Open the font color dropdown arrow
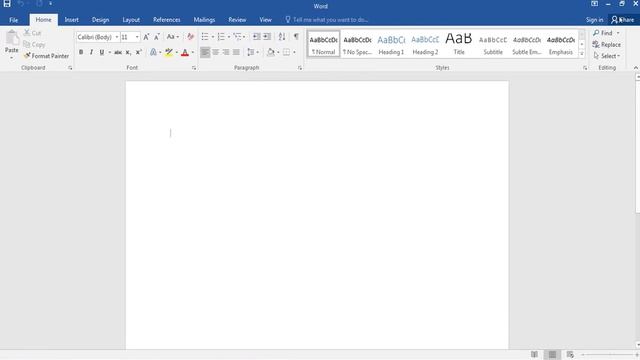640x360 pixels. tap(193, 52)
